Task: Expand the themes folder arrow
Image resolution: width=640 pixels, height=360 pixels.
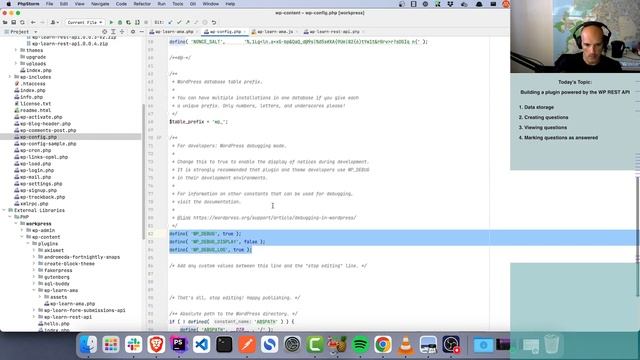Action: pyautogui.click(x=16, y=50)
